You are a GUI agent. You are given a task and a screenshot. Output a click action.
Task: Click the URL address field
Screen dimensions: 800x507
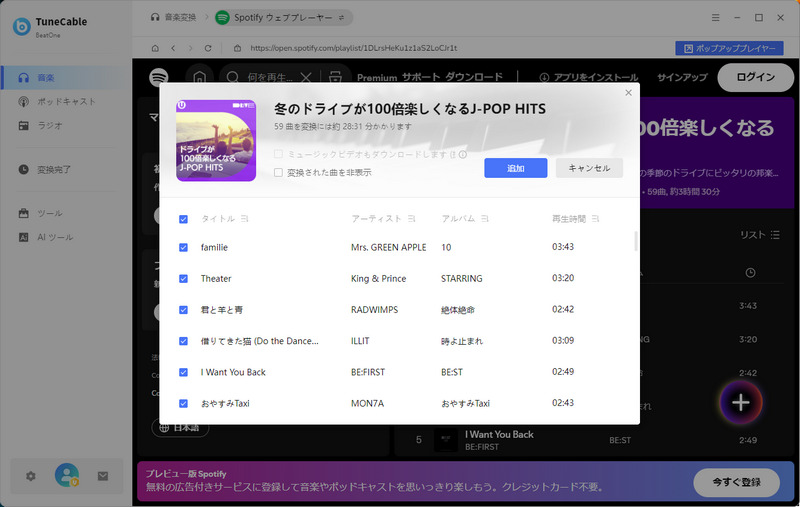point(353,48)
